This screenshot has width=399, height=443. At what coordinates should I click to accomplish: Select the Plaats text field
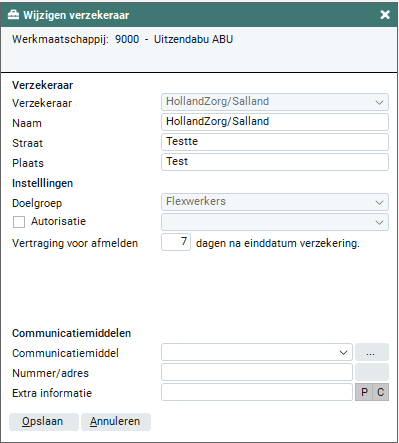coord(275,162)
